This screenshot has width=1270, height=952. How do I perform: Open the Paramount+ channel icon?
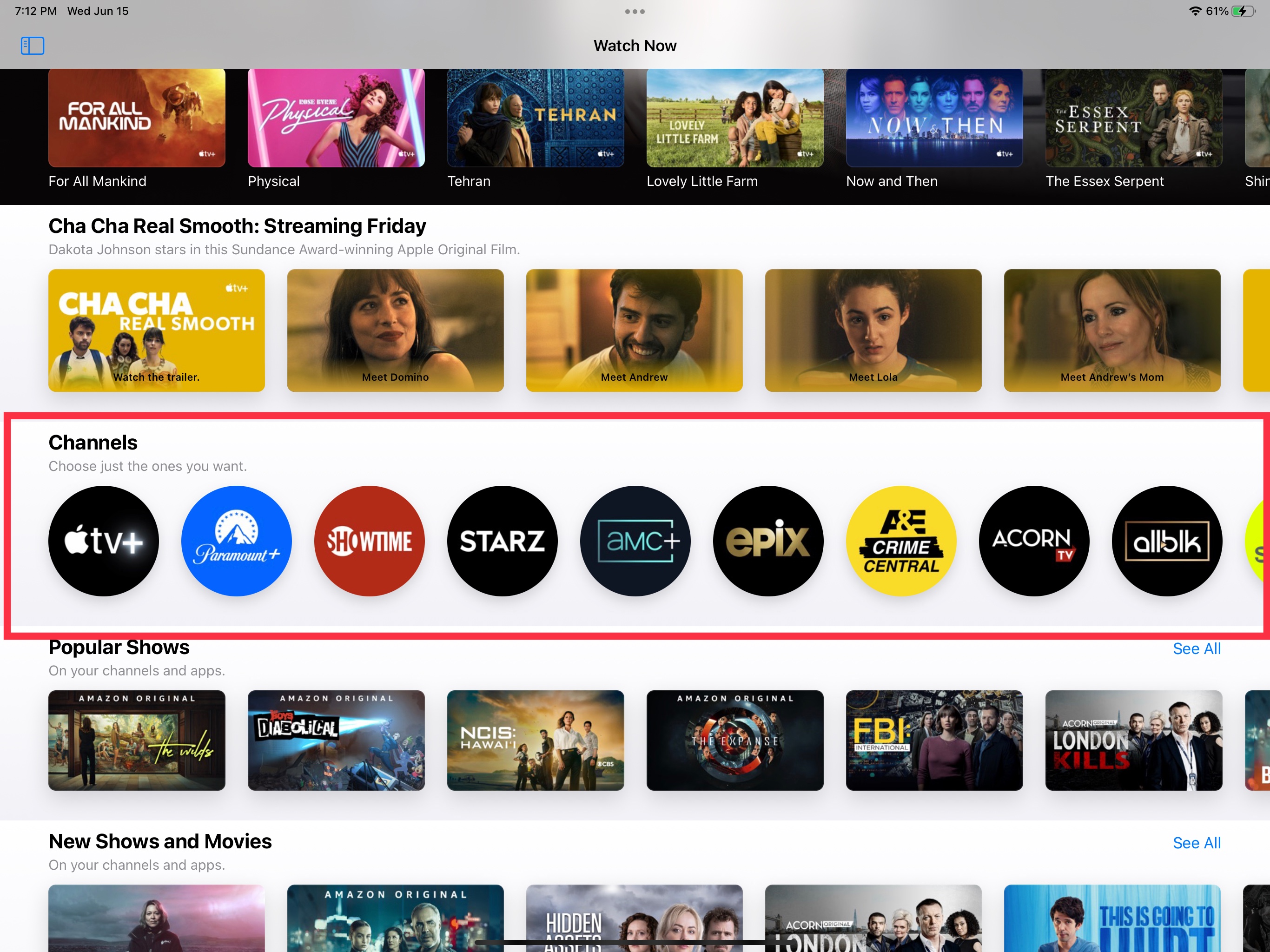[237, 541]
